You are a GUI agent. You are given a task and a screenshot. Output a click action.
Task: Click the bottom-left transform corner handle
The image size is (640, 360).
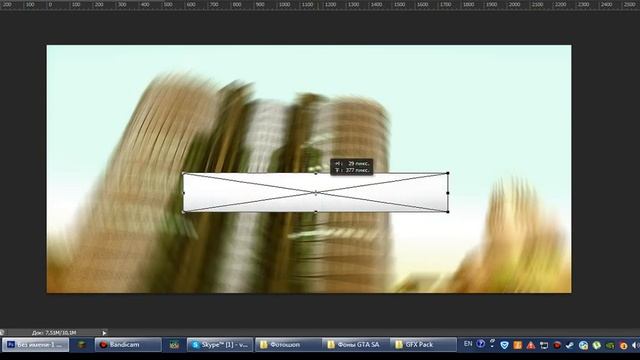[183, 212]
